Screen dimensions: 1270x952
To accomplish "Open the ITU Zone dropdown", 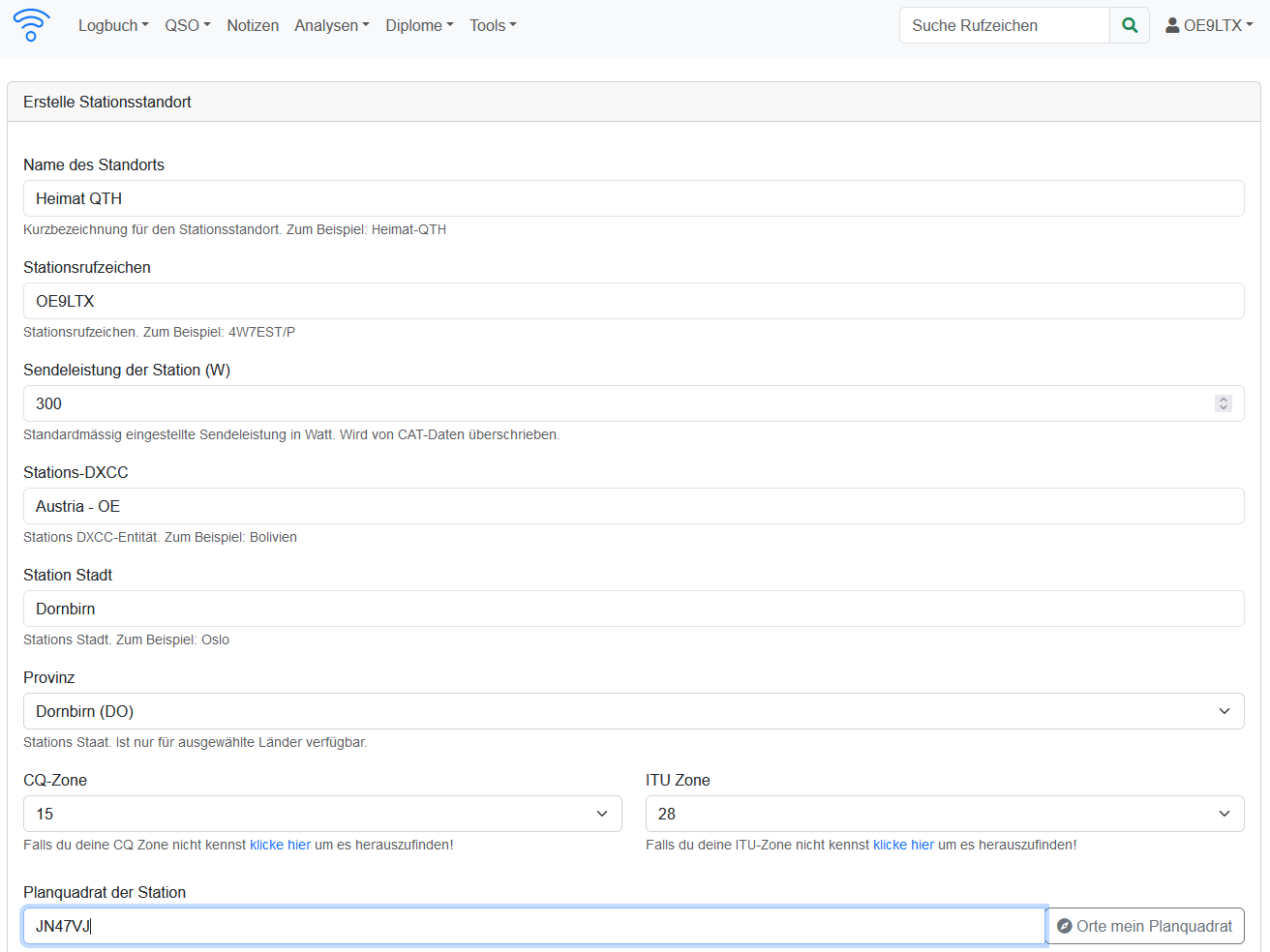I will click(945, 814).
